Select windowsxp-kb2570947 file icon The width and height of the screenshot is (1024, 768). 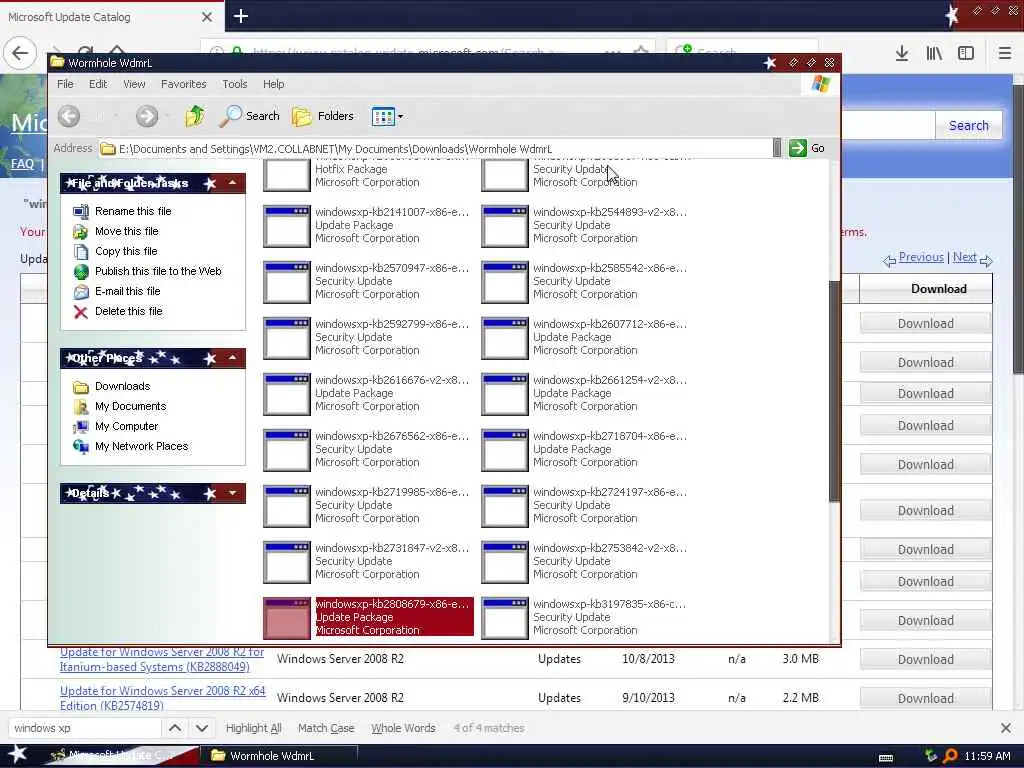(x=287, y=282)
